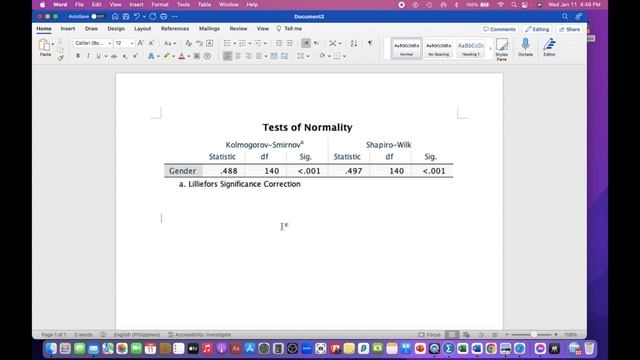Image resolution: width=640 pixels, height=360 pixels.
Task: Click the red font color swatch
Action: (182, 56)
